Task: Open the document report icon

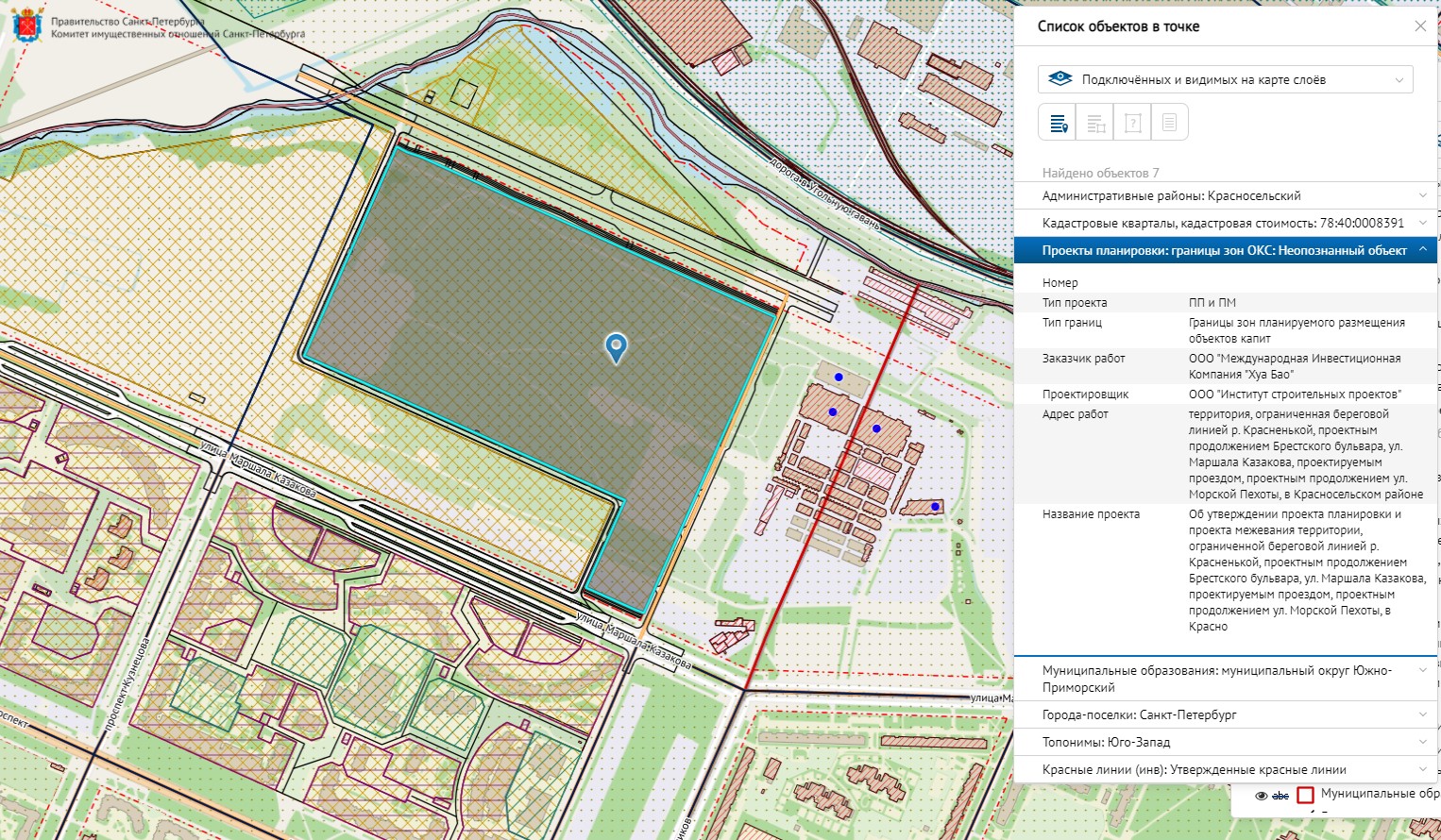Action: click(1169, 124)
